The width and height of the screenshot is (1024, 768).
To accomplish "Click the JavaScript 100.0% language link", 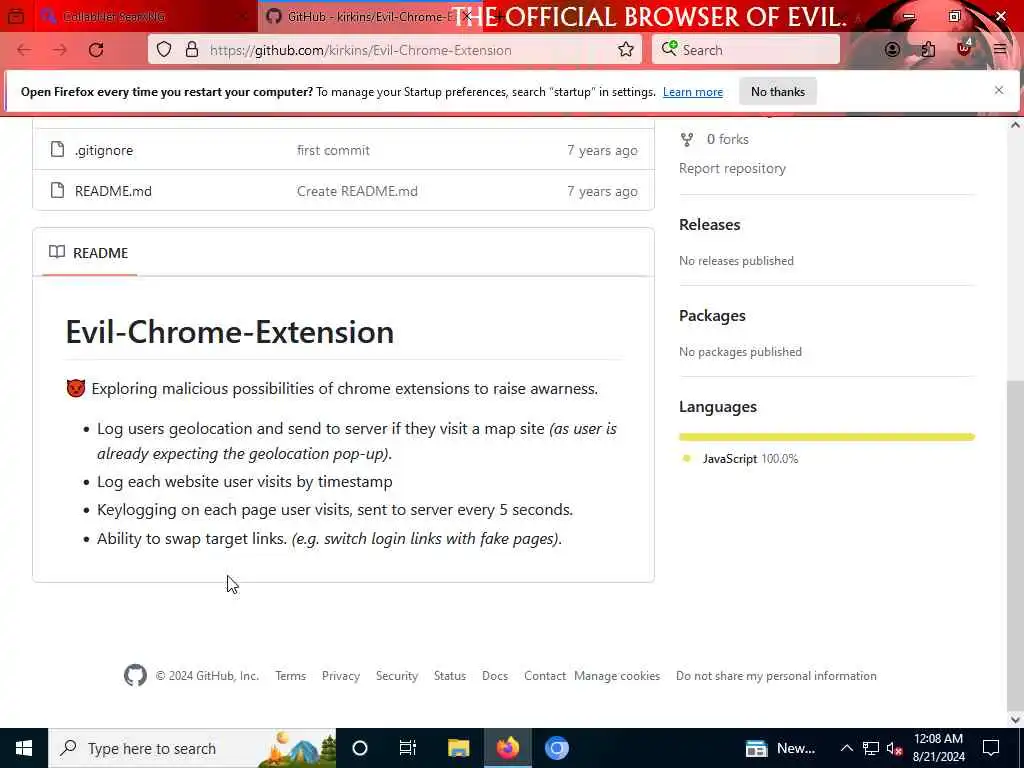I will click(750, 458).
